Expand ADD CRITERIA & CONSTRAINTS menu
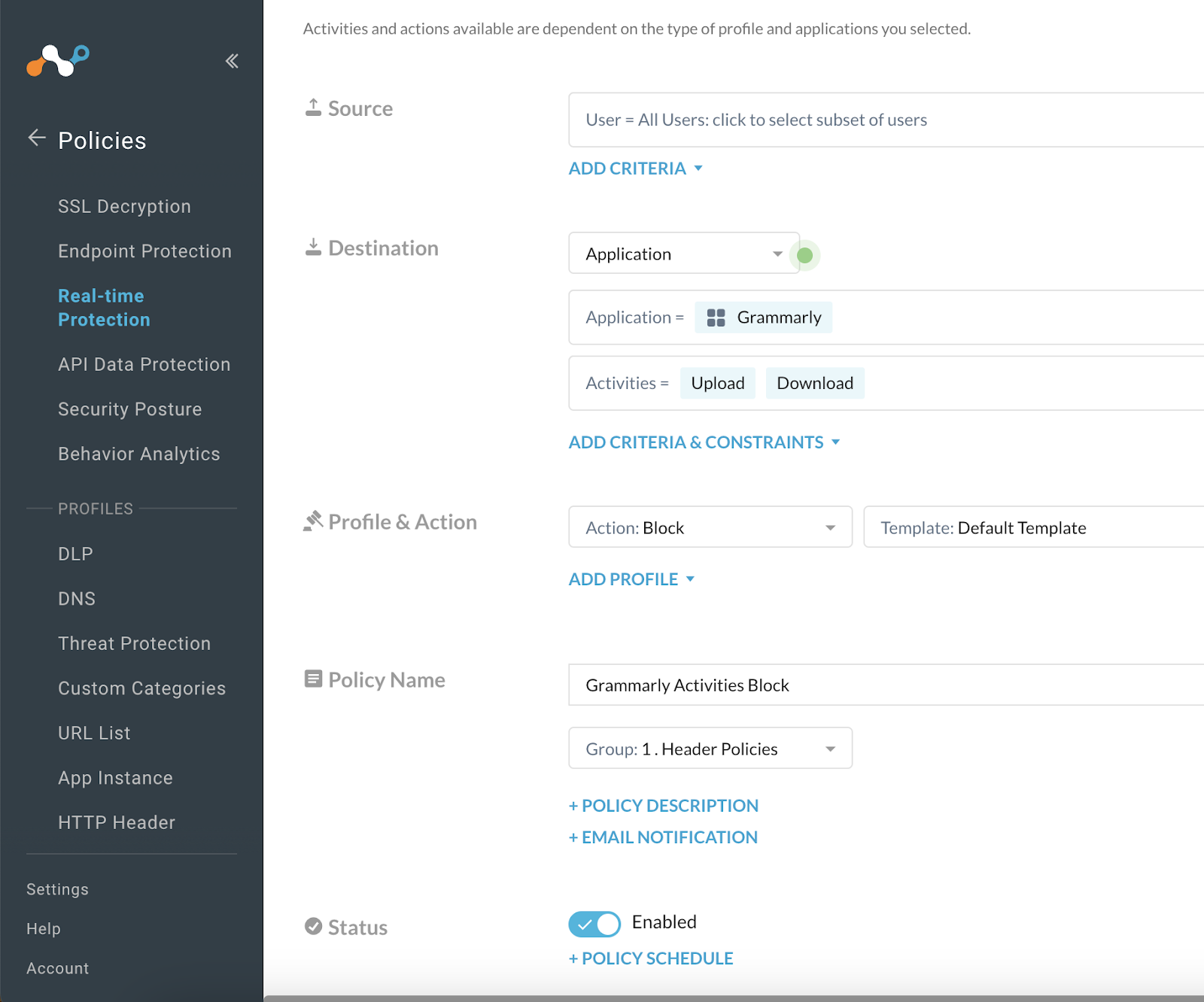Viewport: 1204px width, 1002px height. click(x=704, y=442)
